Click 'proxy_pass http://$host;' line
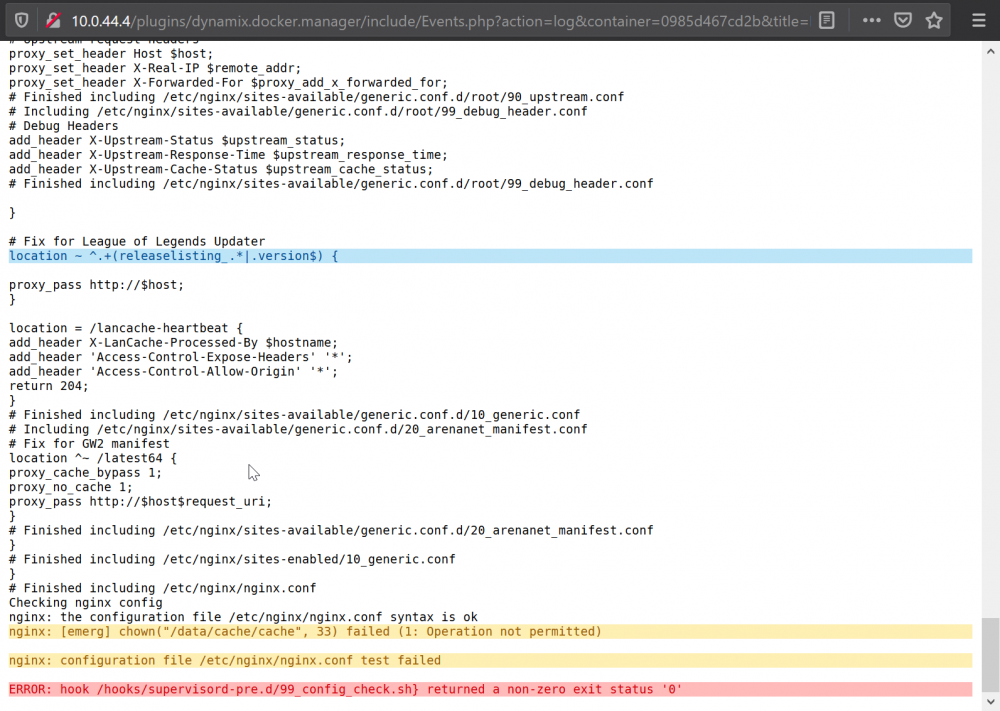1000x711 pixels. tap(96, 284)
